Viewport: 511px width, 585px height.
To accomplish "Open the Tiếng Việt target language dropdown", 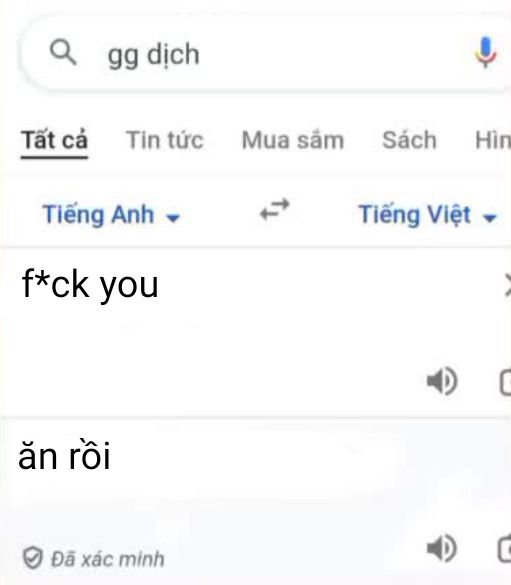I will 427,215.
